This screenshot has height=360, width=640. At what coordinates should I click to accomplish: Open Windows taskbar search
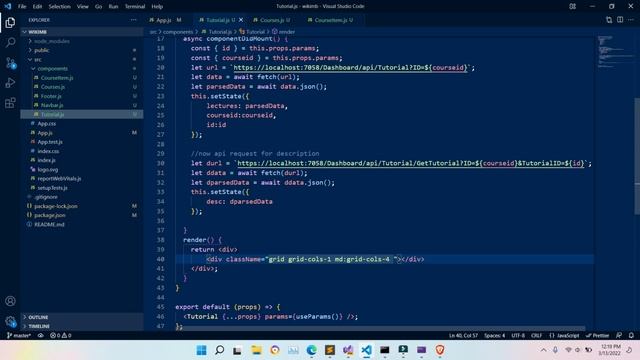pos(220,350)
